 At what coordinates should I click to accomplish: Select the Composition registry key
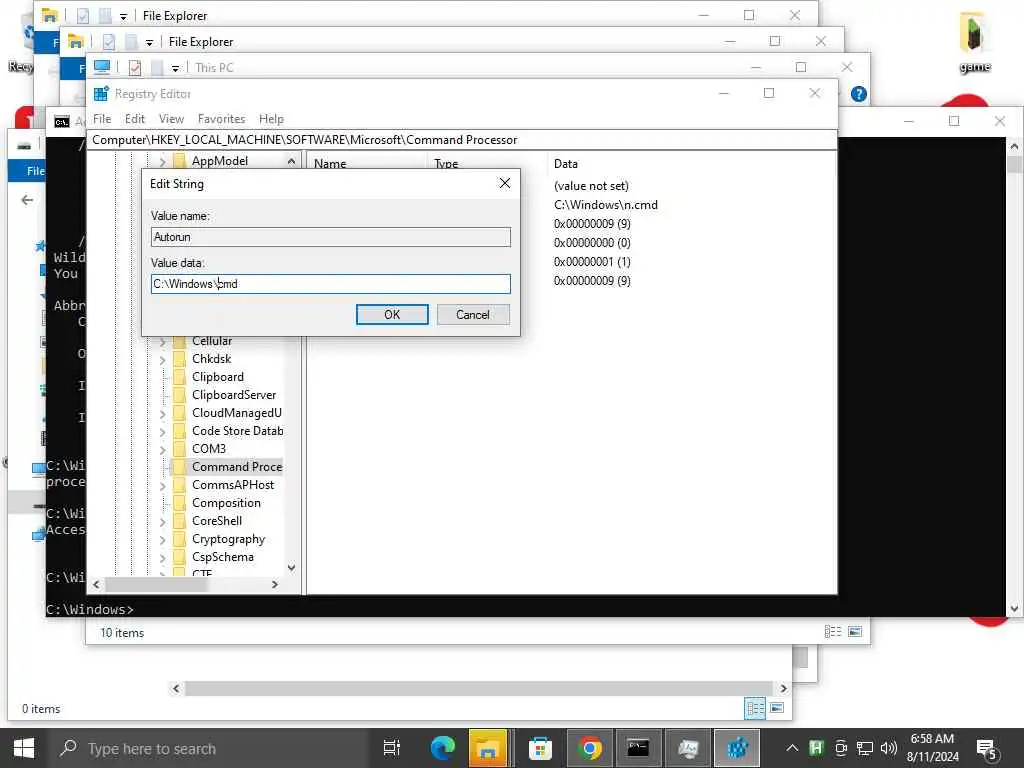pos(226,503)
